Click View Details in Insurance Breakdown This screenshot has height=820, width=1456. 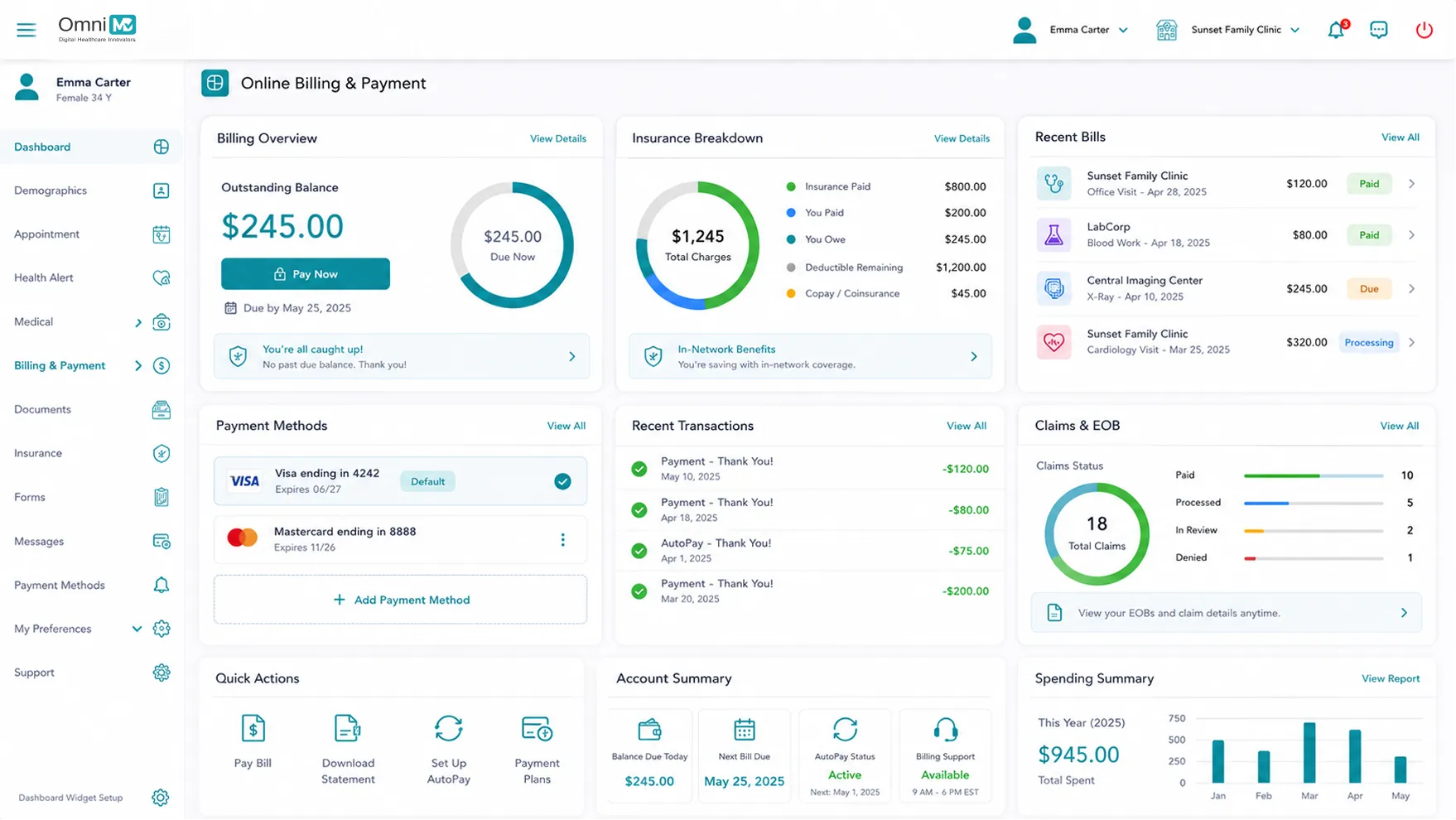point(962,139)
